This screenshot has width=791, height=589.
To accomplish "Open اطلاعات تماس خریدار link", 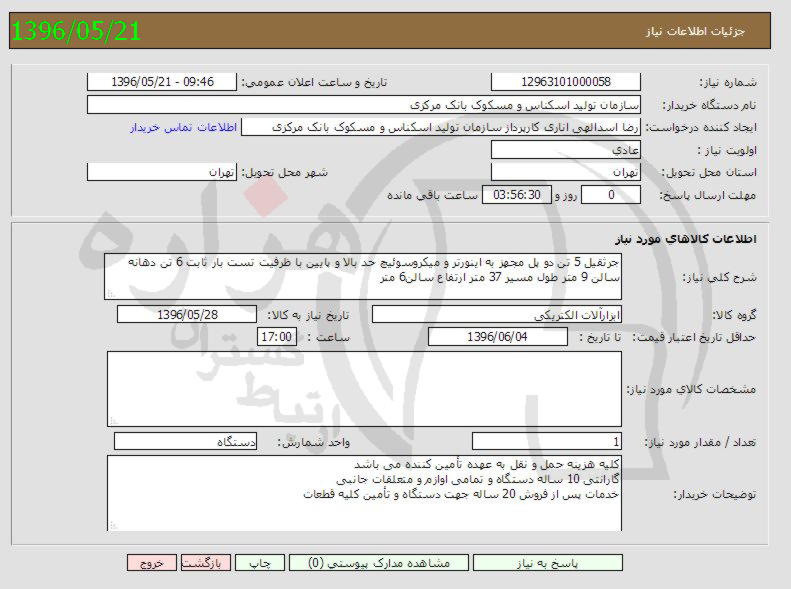I will tap(183, 128).
